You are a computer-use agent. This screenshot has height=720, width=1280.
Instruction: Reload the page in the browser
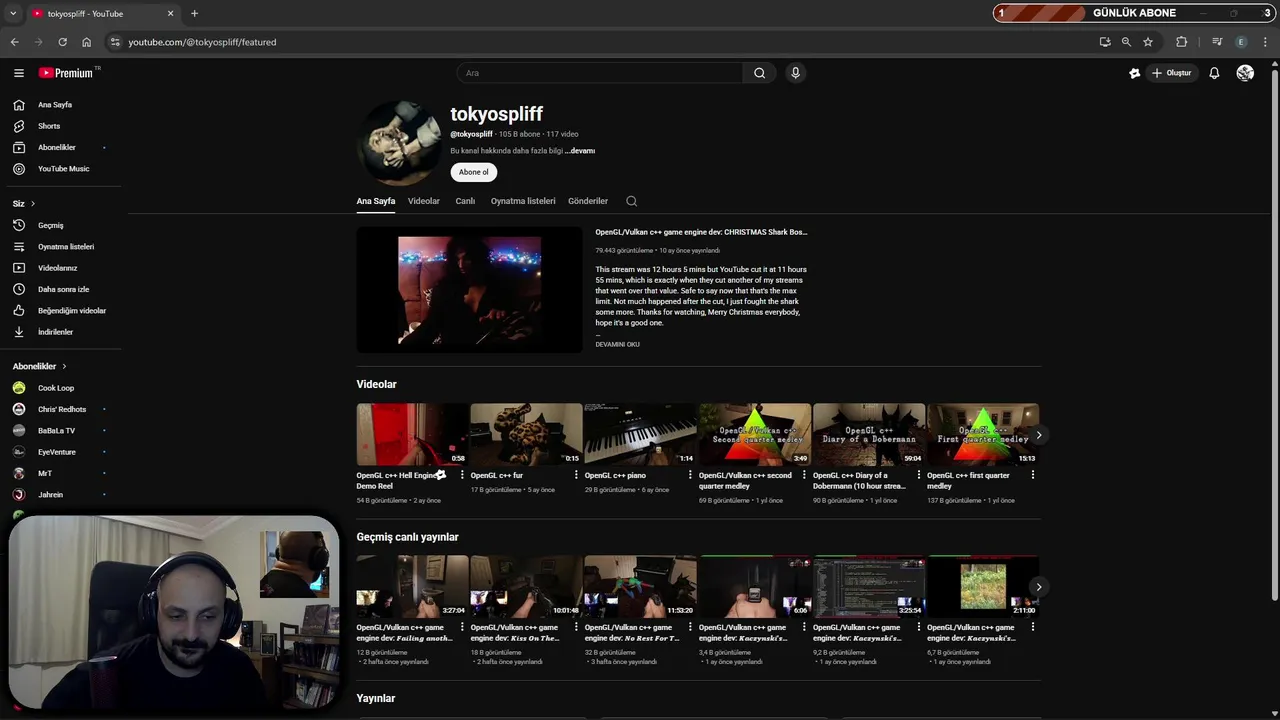point(62,42)
